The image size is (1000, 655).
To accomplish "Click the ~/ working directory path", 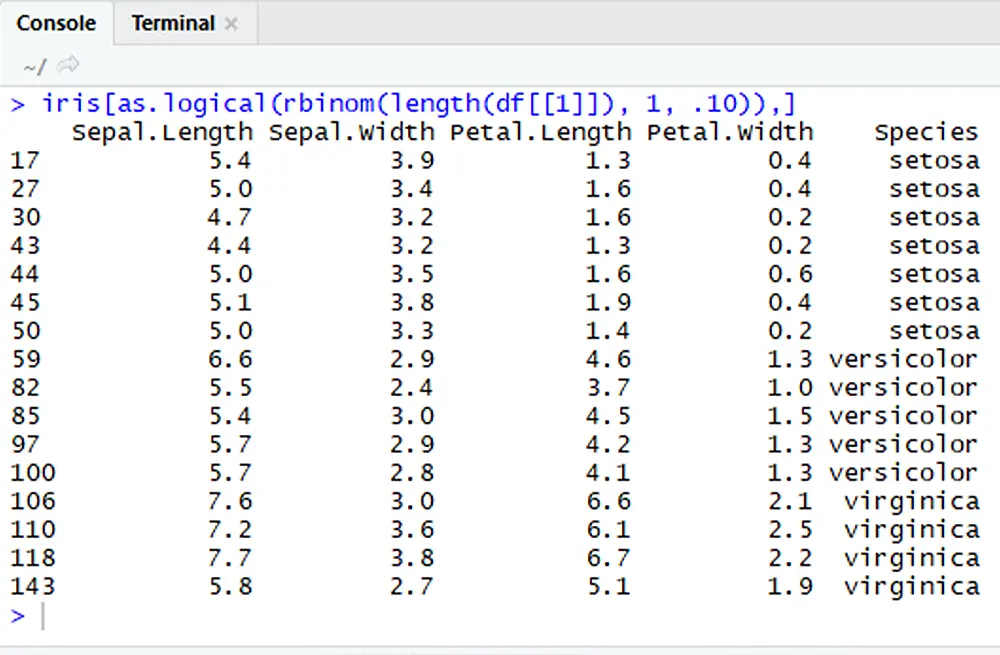I will point(34,66).
